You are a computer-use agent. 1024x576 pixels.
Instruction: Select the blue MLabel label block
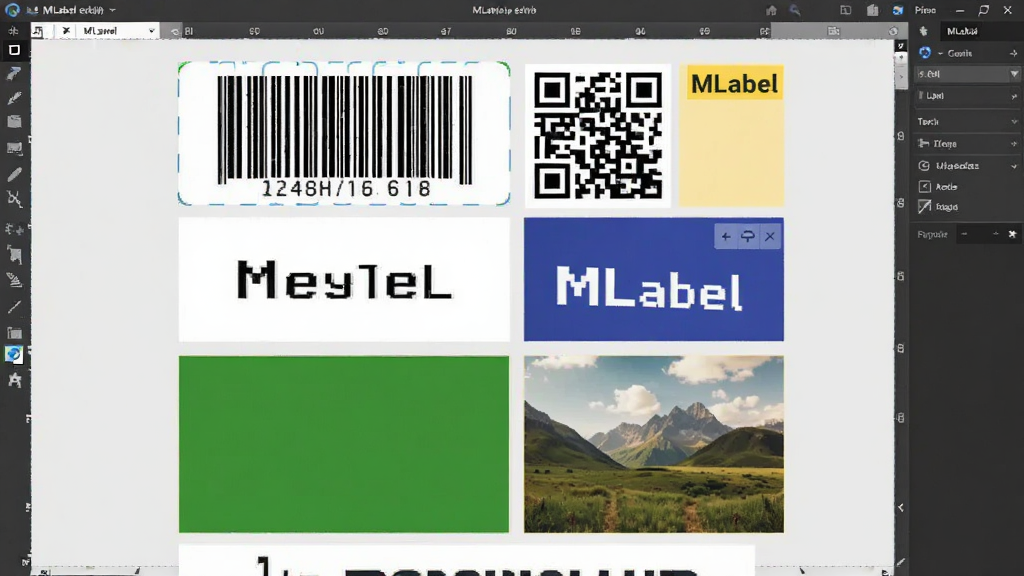[x=654, y=280]
